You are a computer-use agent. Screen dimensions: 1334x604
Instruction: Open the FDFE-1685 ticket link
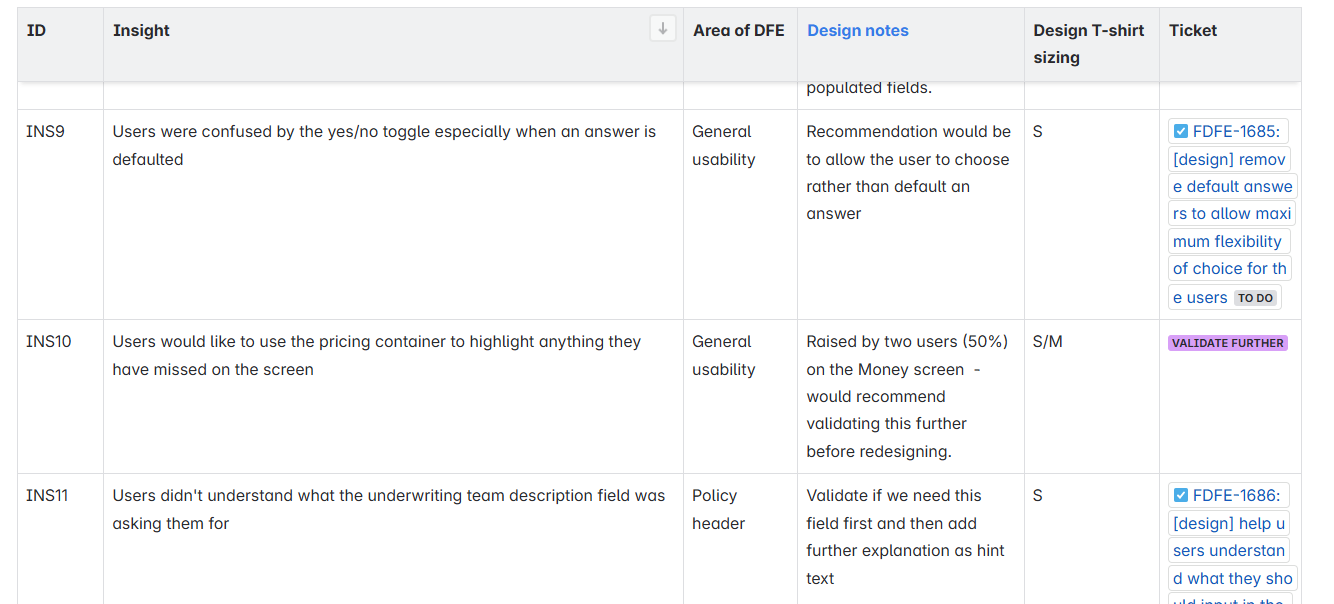1239,132
